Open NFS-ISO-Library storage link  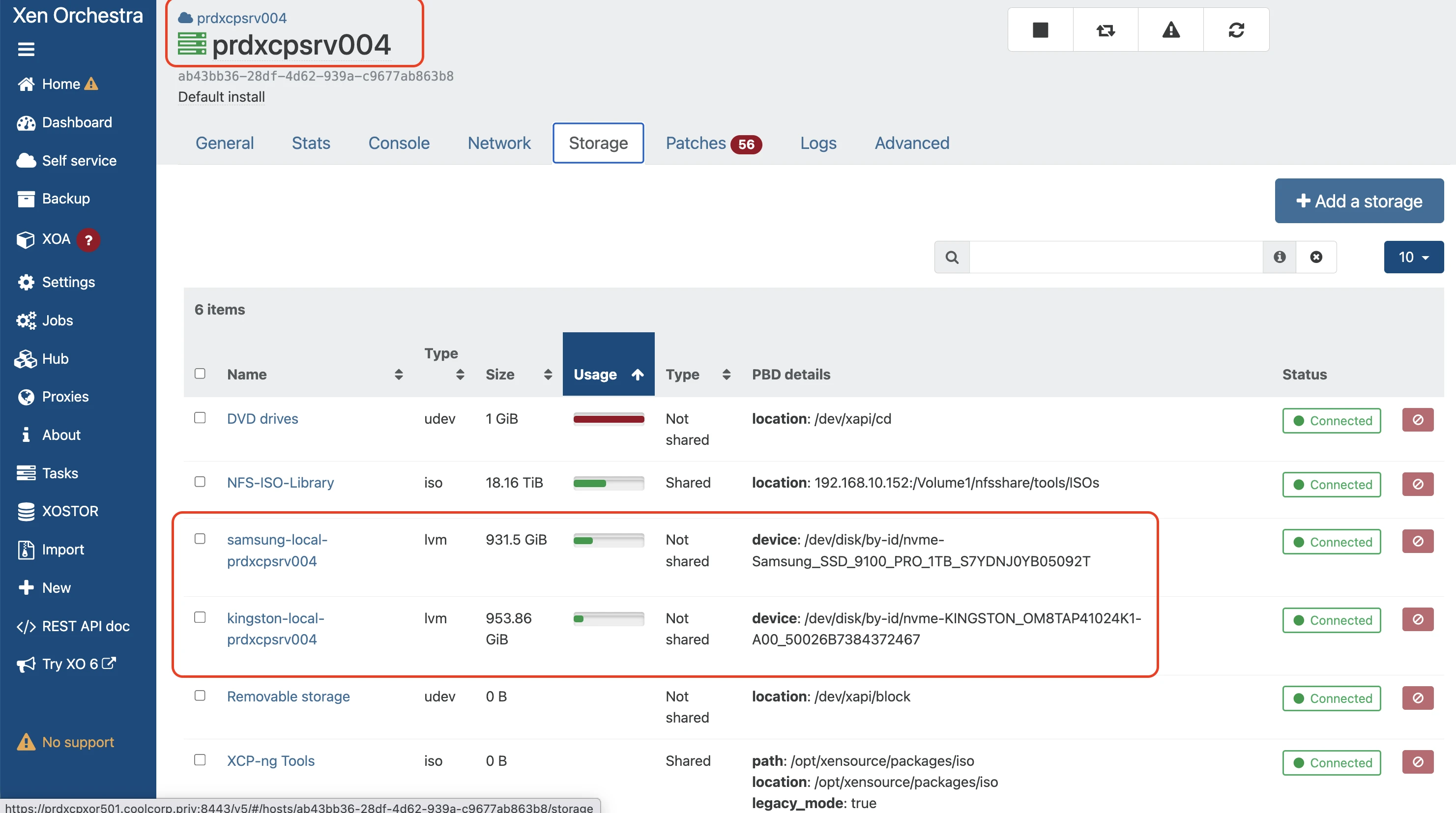280,482
